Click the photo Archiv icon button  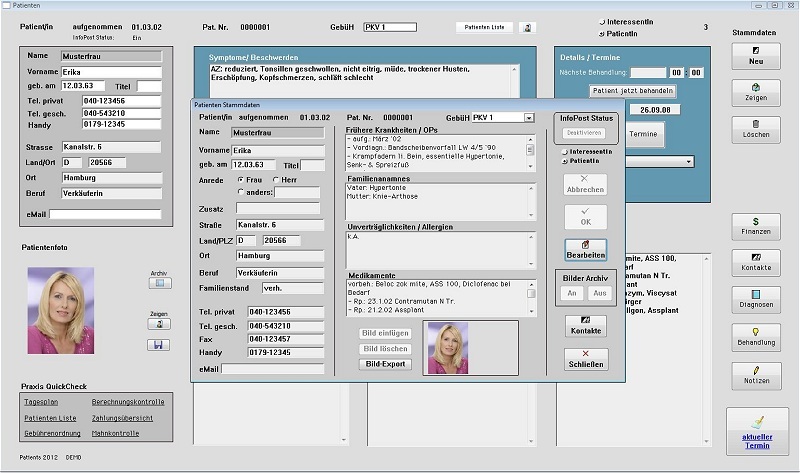(x=158, y=283)
